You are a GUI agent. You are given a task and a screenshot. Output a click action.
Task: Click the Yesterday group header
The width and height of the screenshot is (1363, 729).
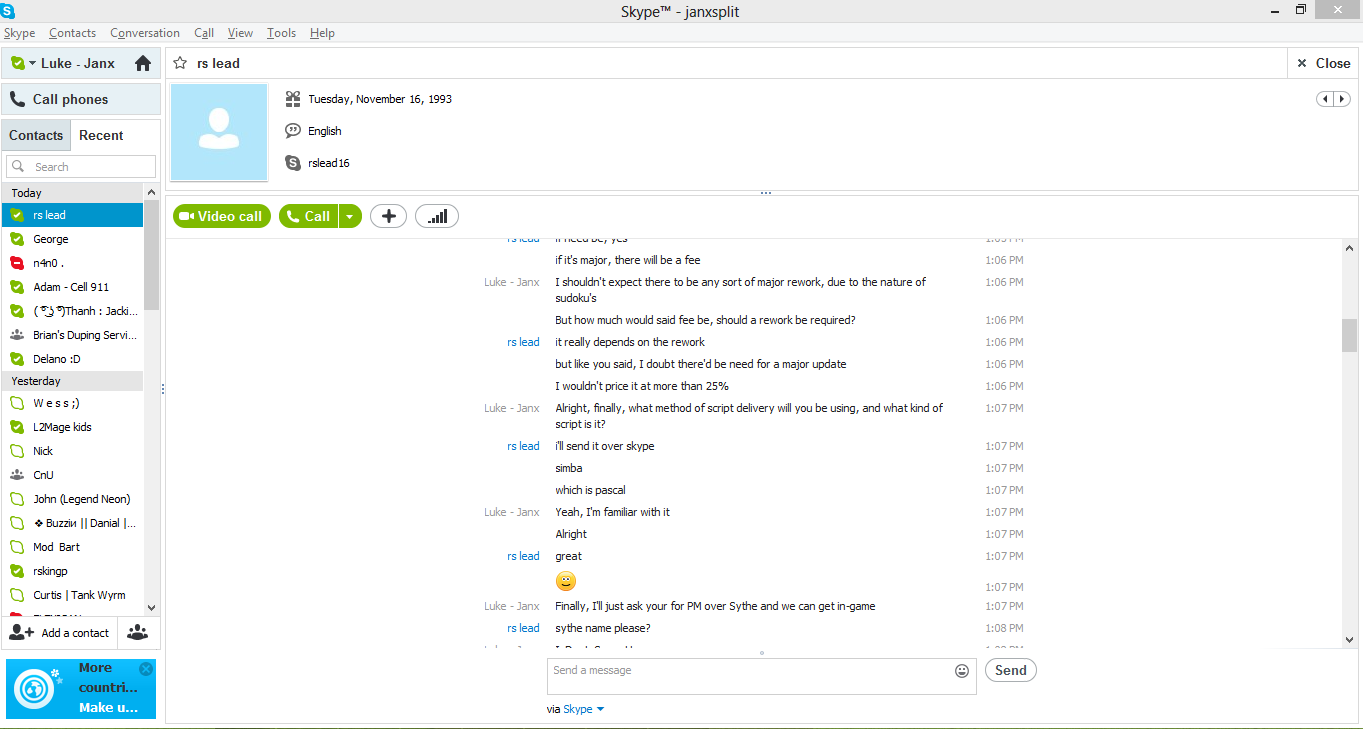(73, 381)
